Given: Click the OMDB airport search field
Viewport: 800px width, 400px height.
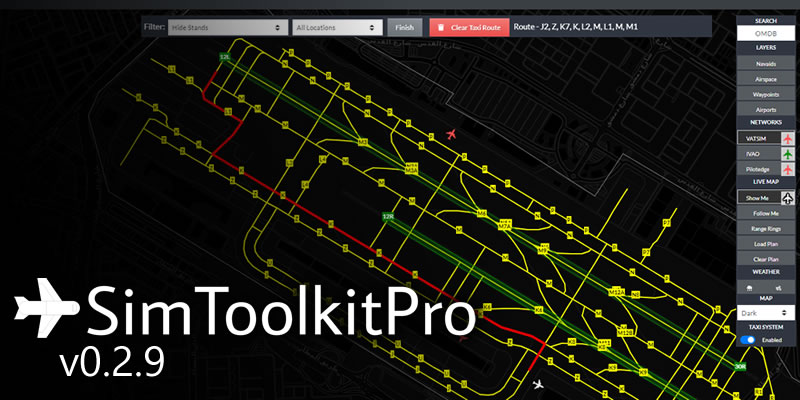Looking at the screenshot, I should [766, 34].
